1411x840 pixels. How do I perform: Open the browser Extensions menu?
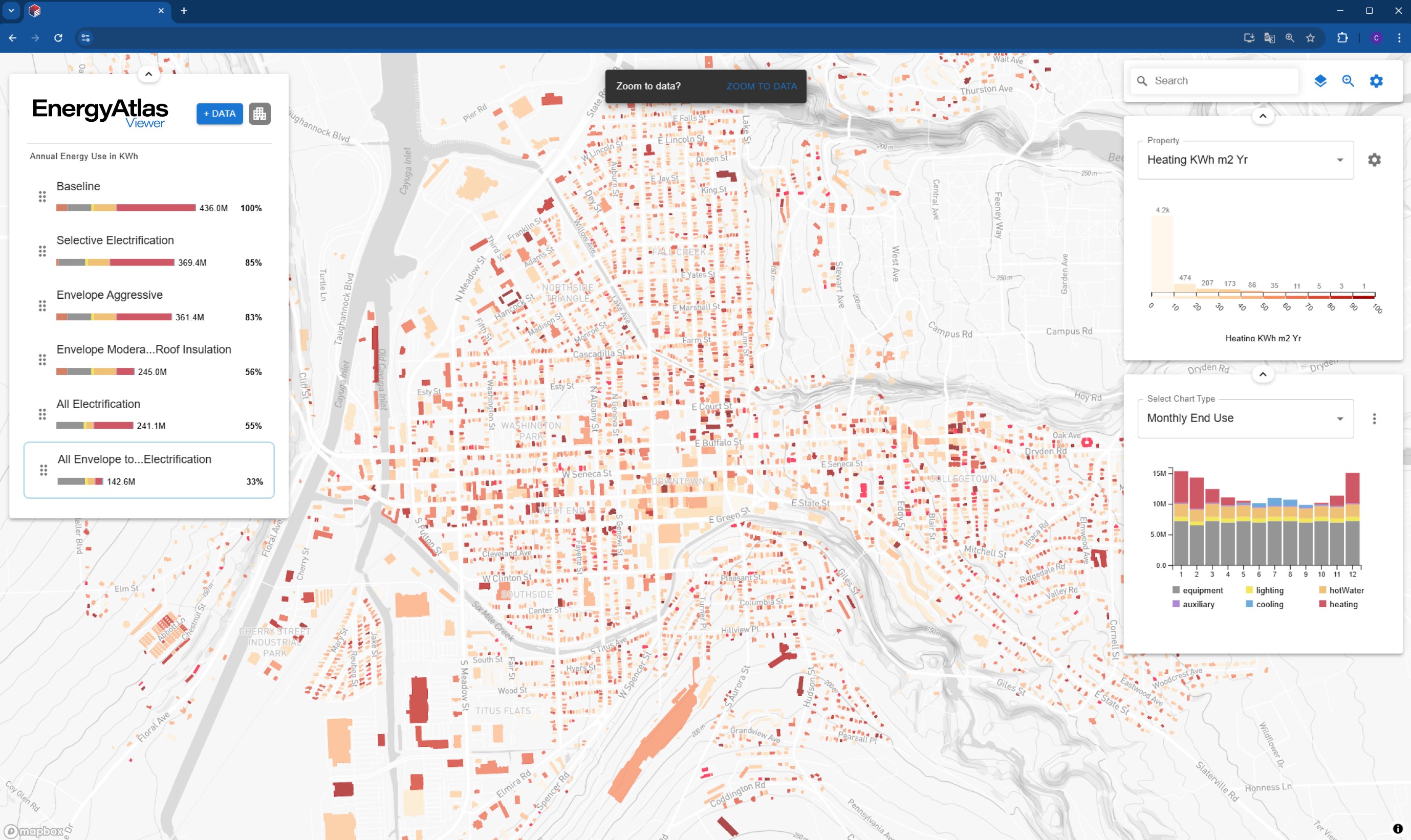tap(1342, 37)
